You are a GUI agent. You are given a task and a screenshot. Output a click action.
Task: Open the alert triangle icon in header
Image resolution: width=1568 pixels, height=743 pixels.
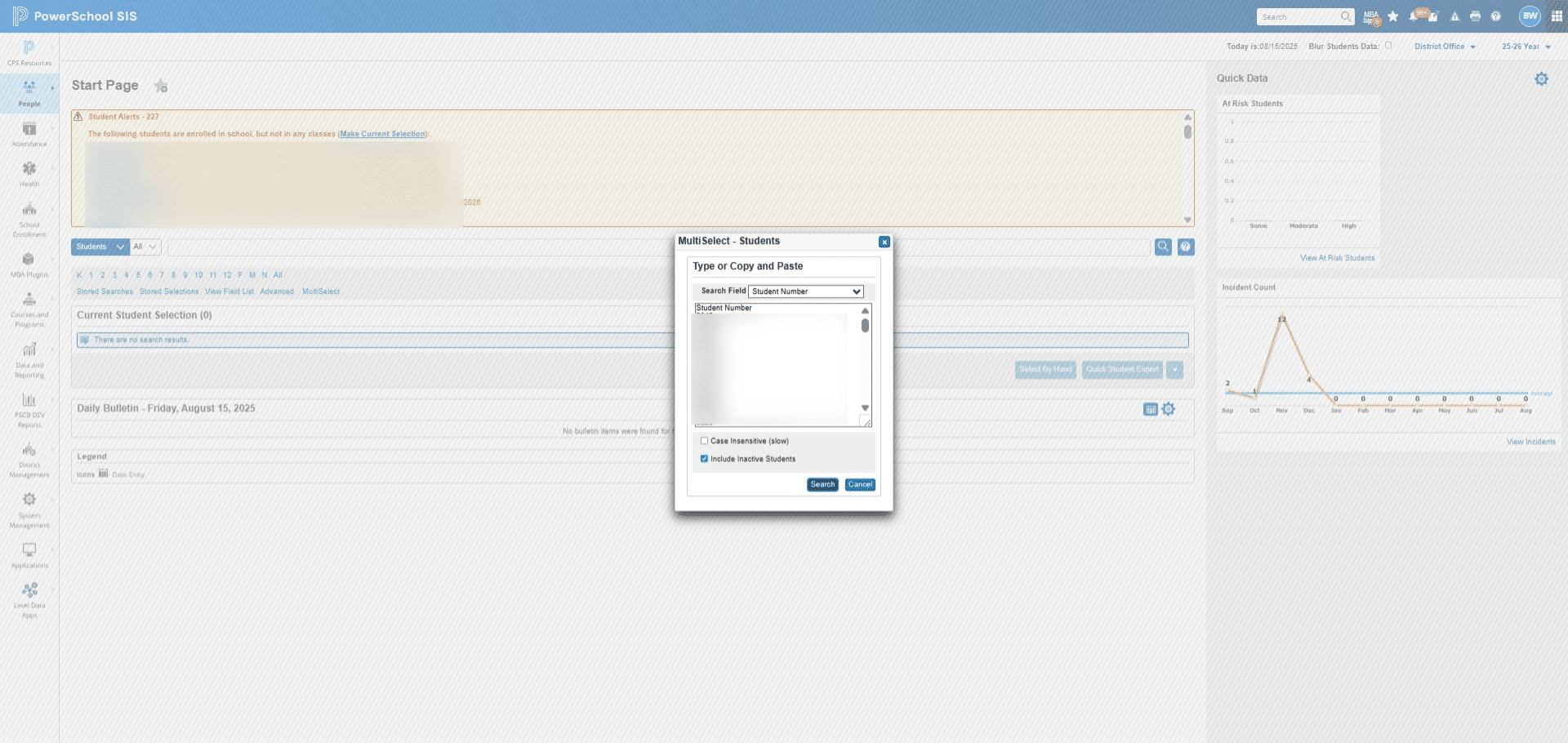coord(1454,16)
